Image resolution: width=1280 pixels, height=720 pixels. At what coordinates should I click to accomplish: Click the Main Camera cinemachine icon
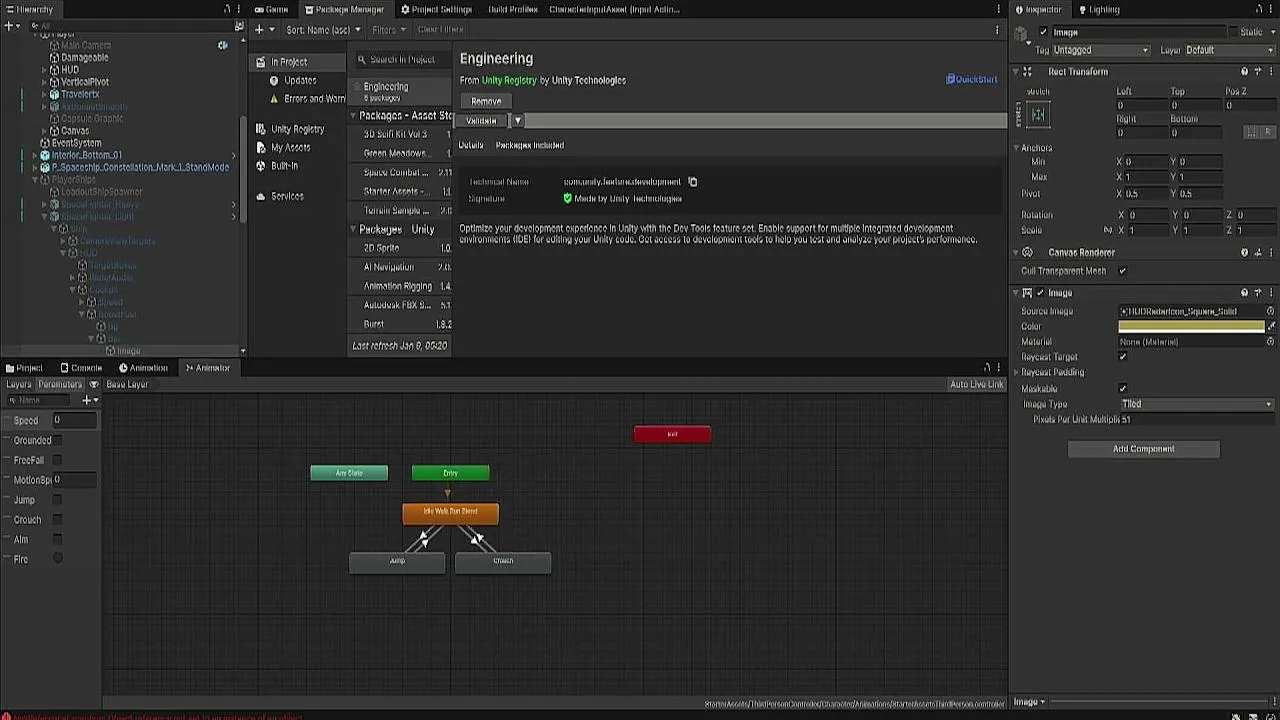[x=222, y=45]
